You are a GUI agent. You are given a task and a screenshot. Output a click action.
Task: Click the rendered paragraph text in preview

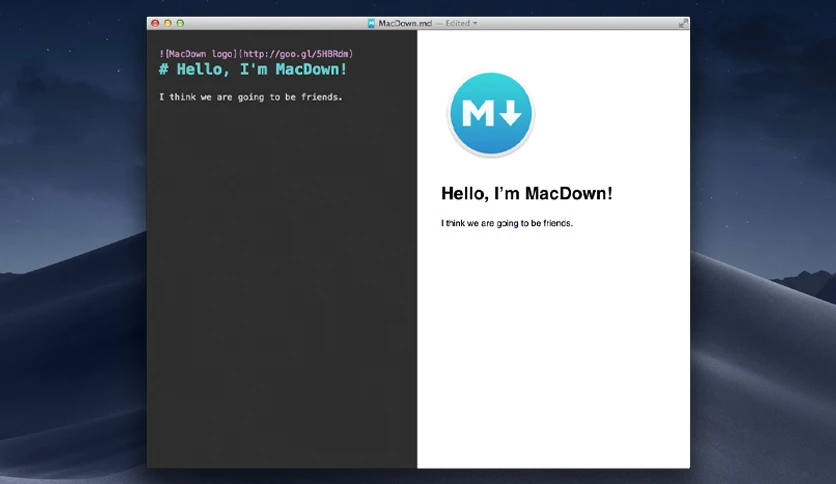pos(507,223)
